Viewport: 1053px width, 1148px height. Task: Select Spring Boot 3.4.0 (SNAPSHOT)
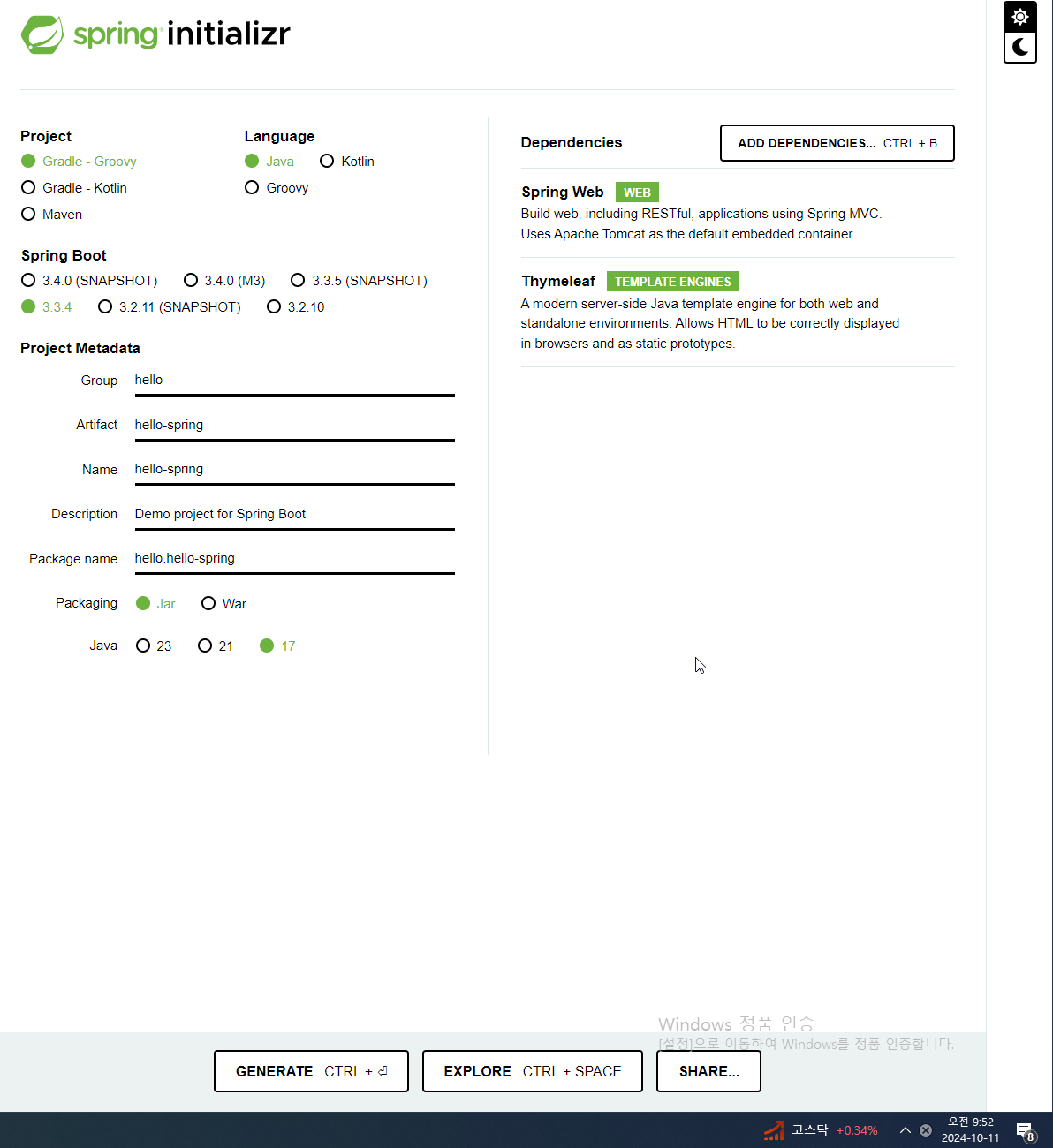click(89, 281)
